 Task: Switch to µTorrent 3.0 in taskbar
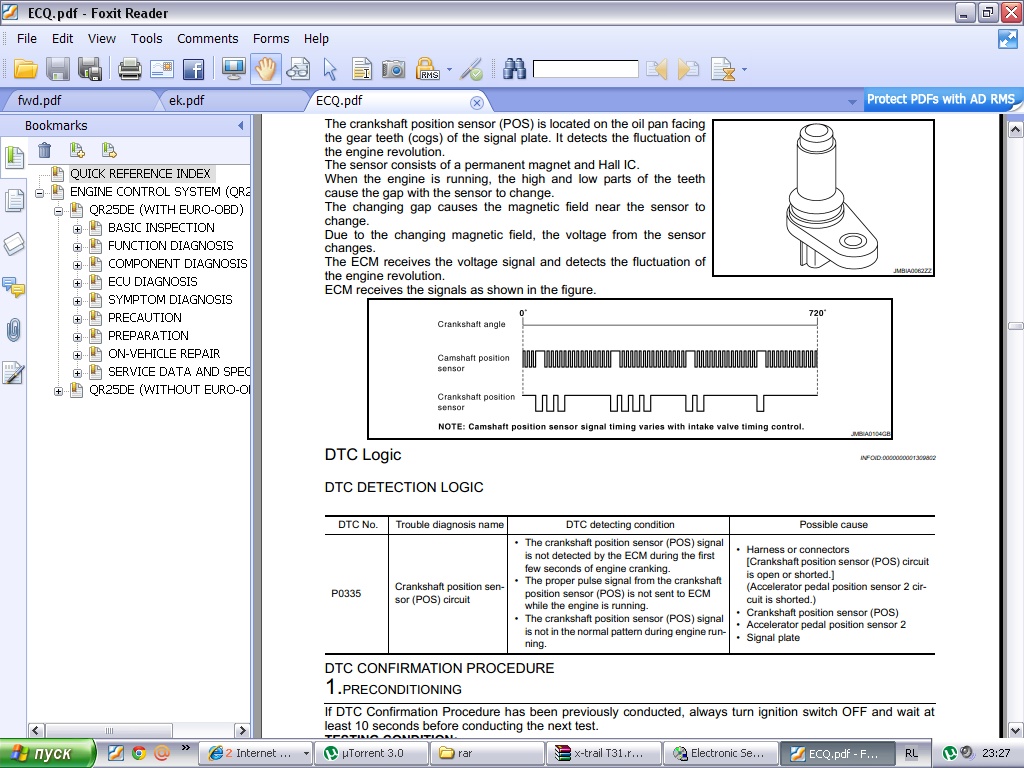pyautogui.click(x=372, y=753)
